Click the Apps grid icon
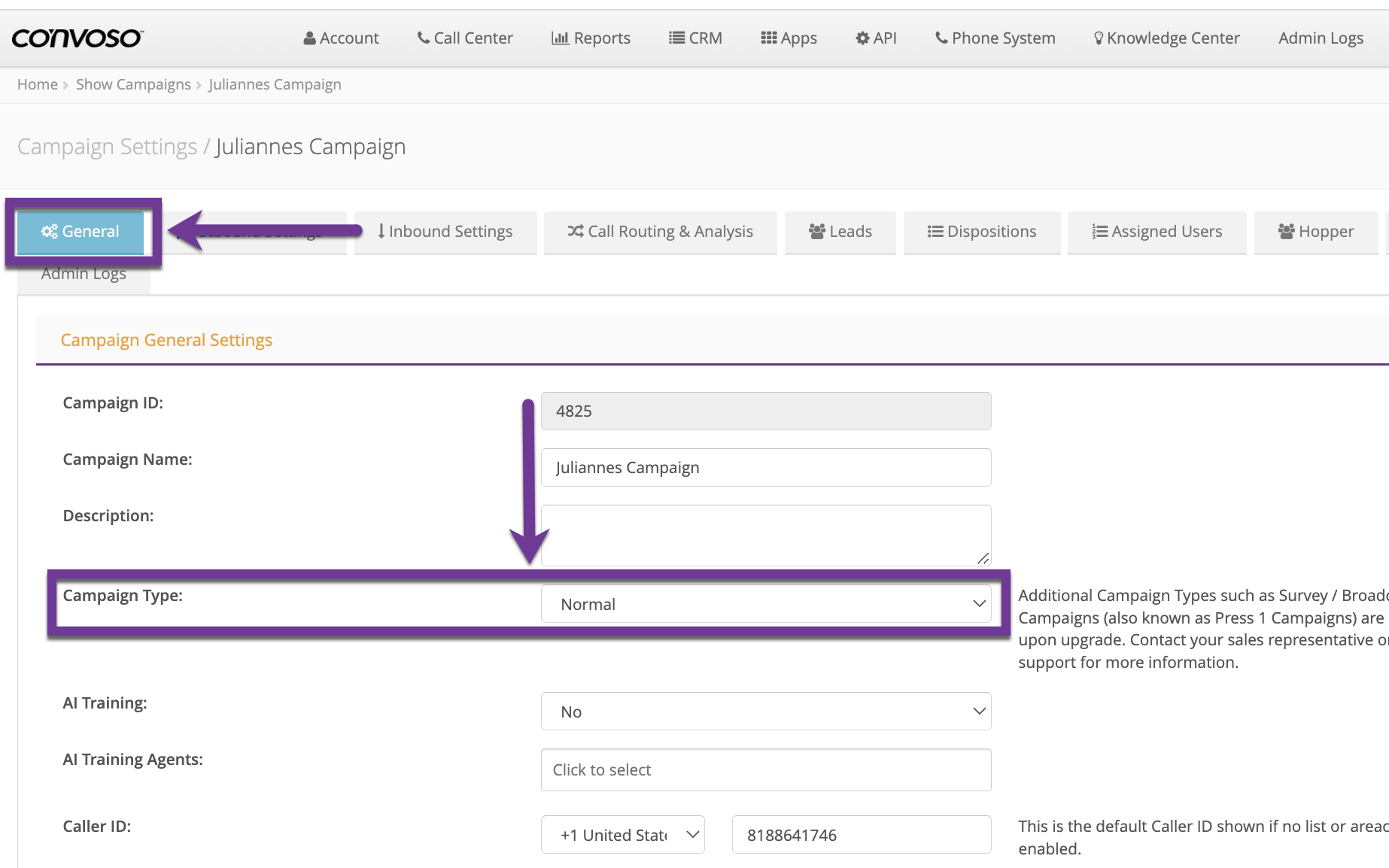 pyautogui.click(x=768, y=38)
